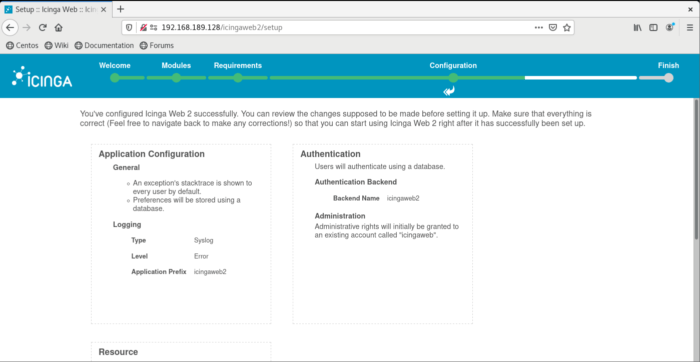Click the Error logging level value
The image size is (700, 362).
[x=201, y=256]
